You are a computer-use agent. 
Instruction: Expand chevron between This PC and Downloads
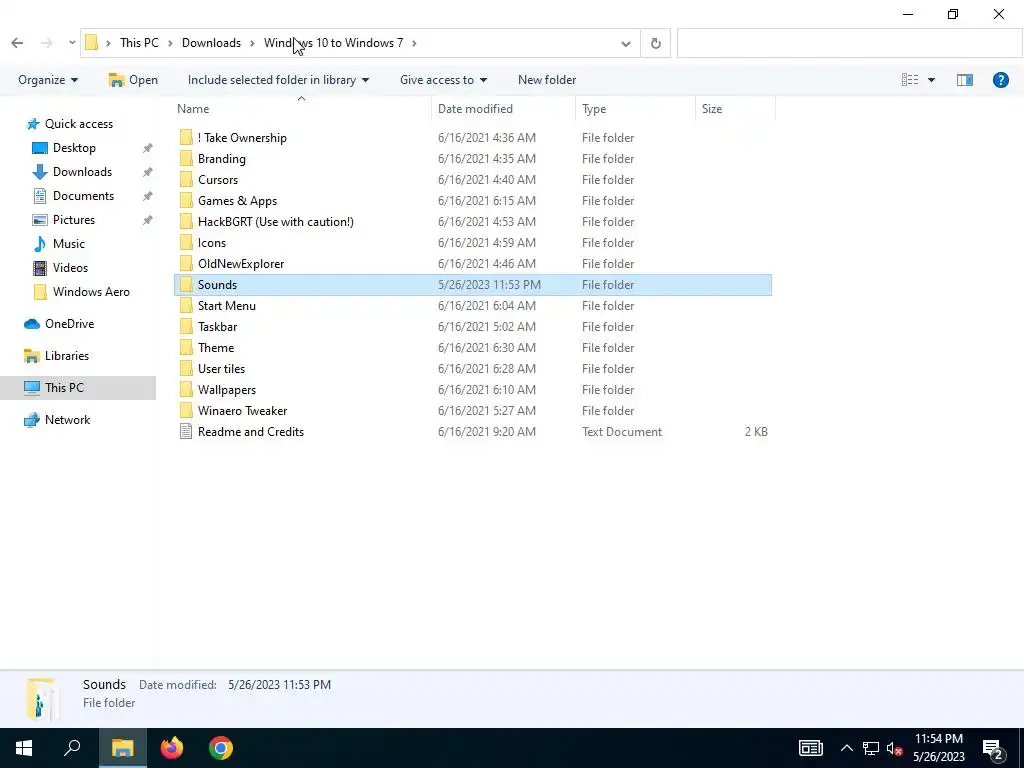tap(170, 43)
